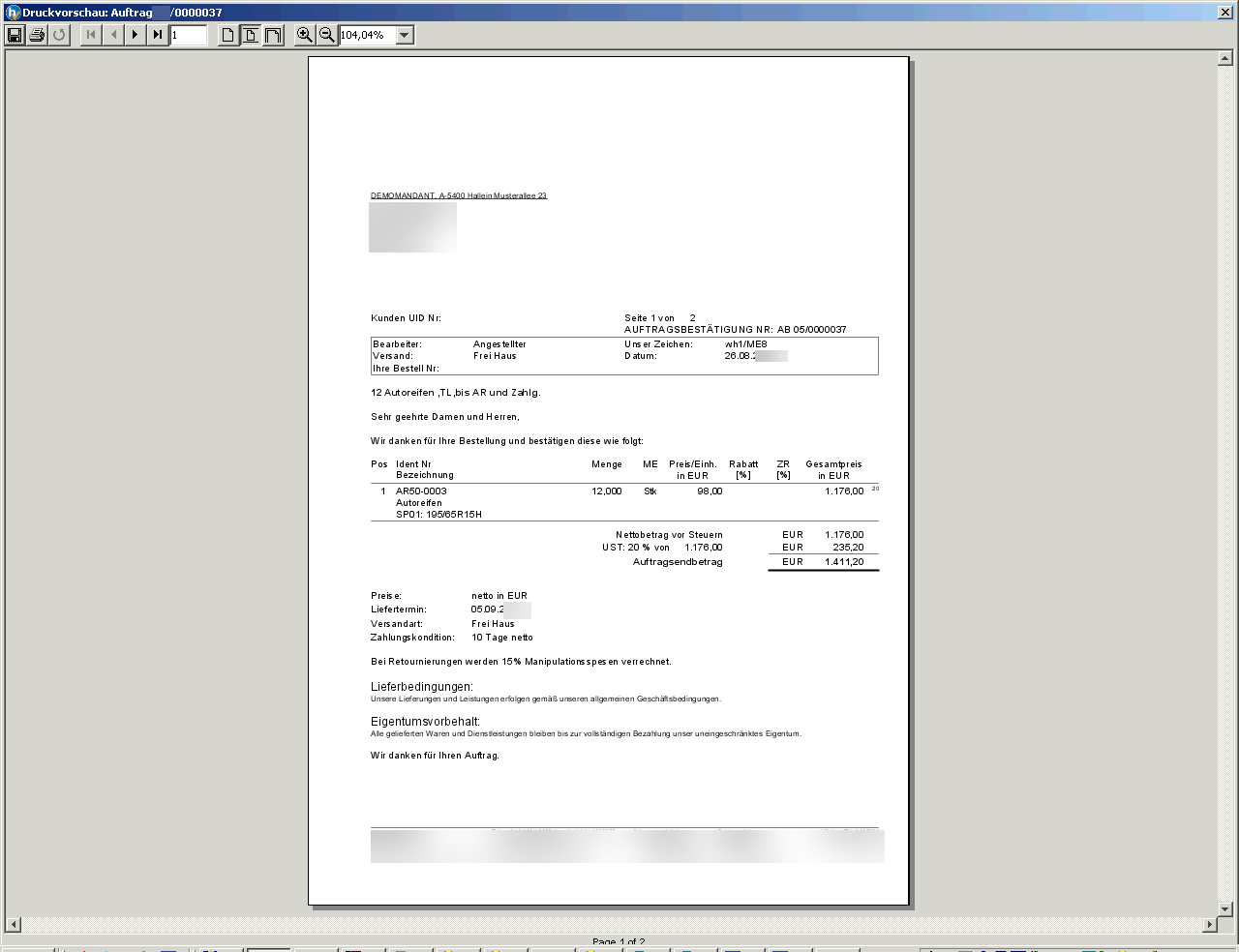The height and width of the screenshot is (952, 1239).
Task: Click the page number input field
Action: 189,35
